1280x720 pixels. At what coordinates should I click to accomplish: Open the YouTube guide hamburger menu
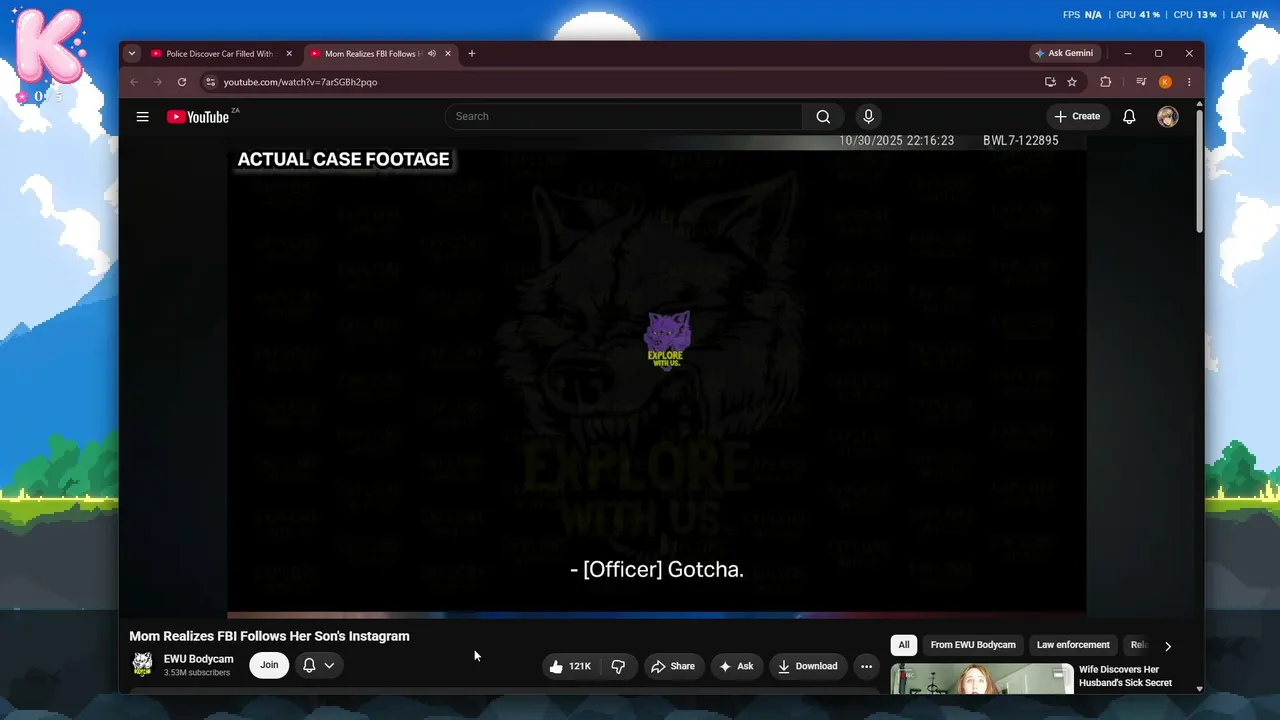[143, 117]
